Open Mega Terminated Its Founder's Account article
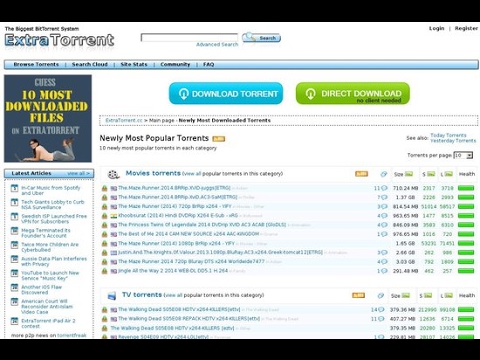 coord(46,233)
